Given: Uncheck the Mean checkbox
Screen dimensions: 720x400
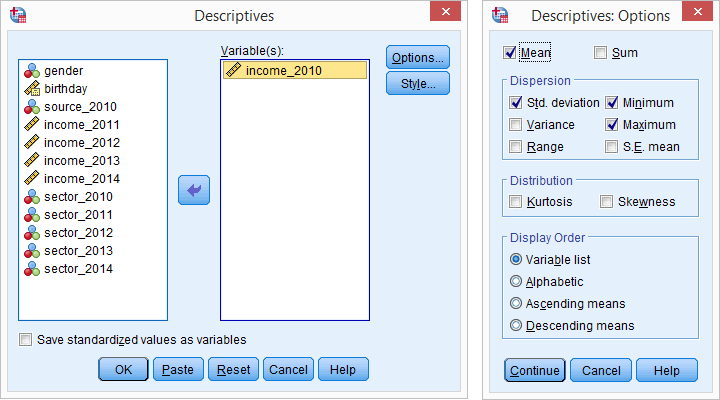Looking at the screenshot, I should 512,53.
